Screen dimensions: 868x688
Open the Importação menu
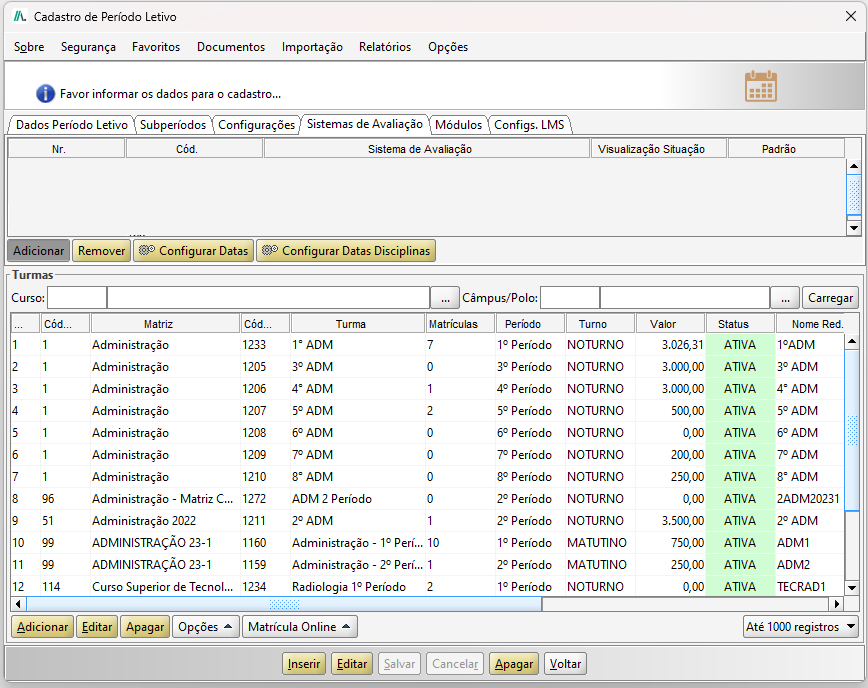tap(312, 47)
